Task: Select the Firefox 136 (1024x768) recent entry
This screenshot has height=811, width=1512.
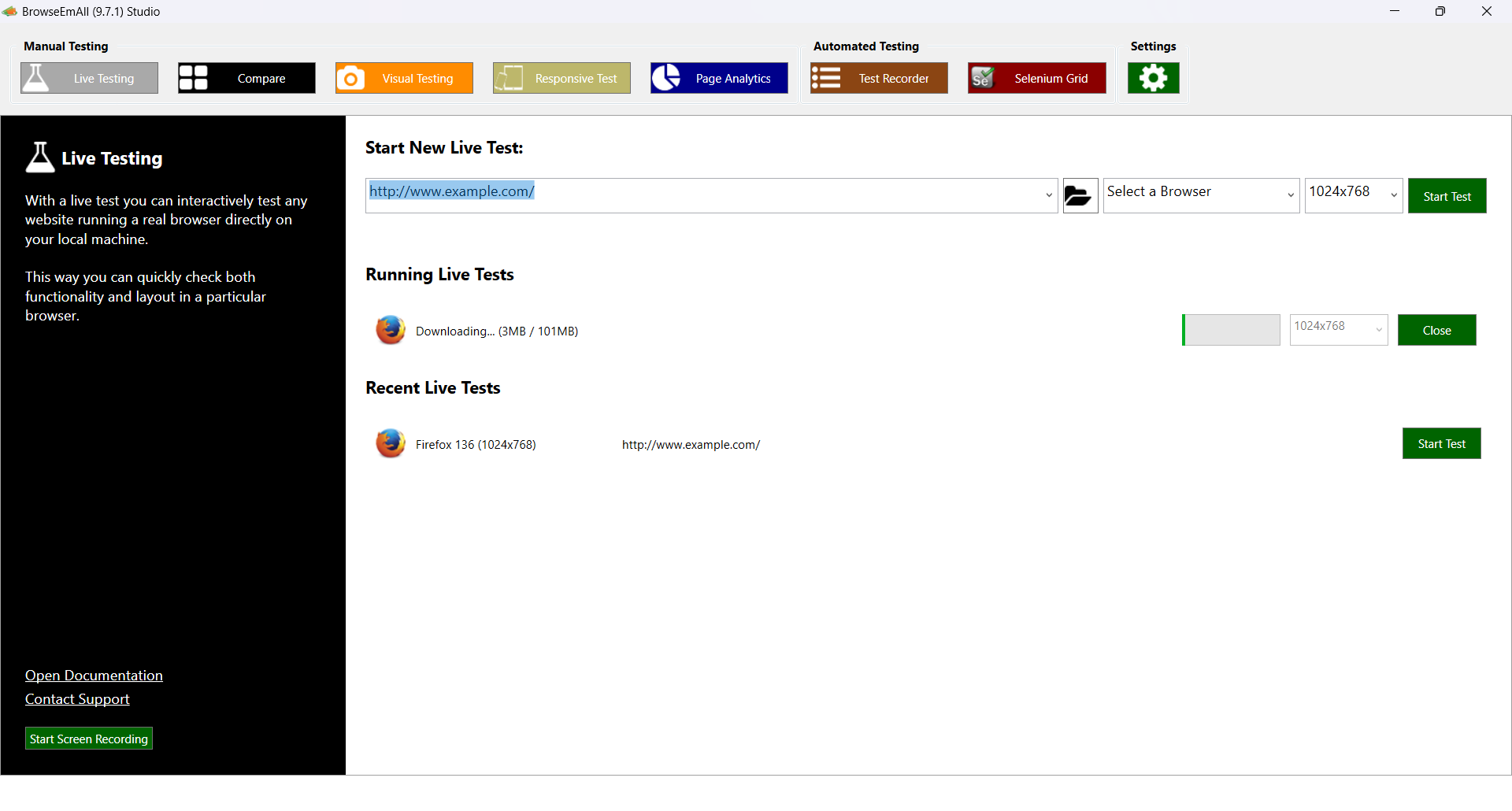Action: click(476, 445)
